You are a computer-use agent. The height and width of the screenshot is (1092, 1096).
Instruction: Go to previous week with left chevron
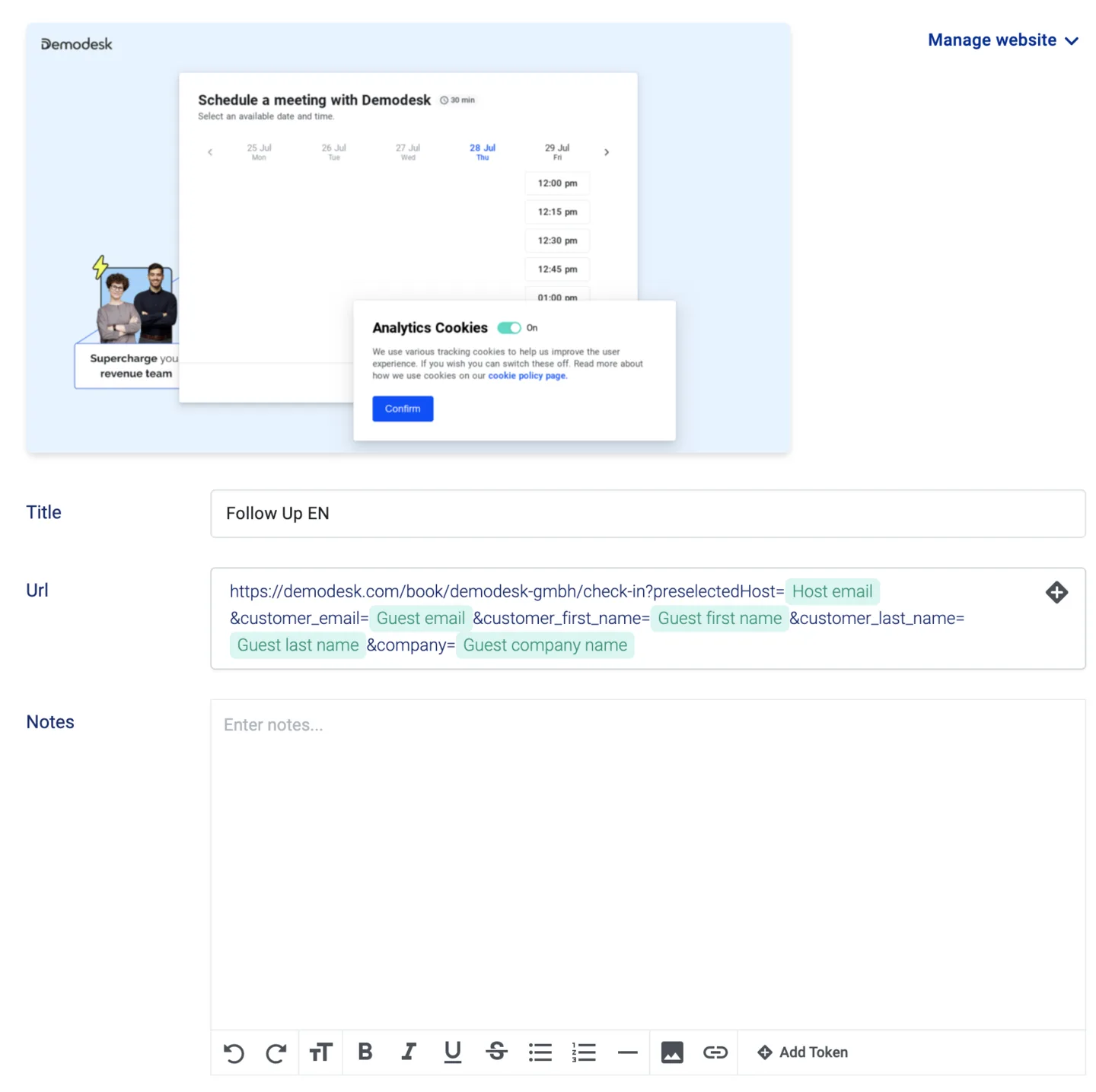click(210, 152)
